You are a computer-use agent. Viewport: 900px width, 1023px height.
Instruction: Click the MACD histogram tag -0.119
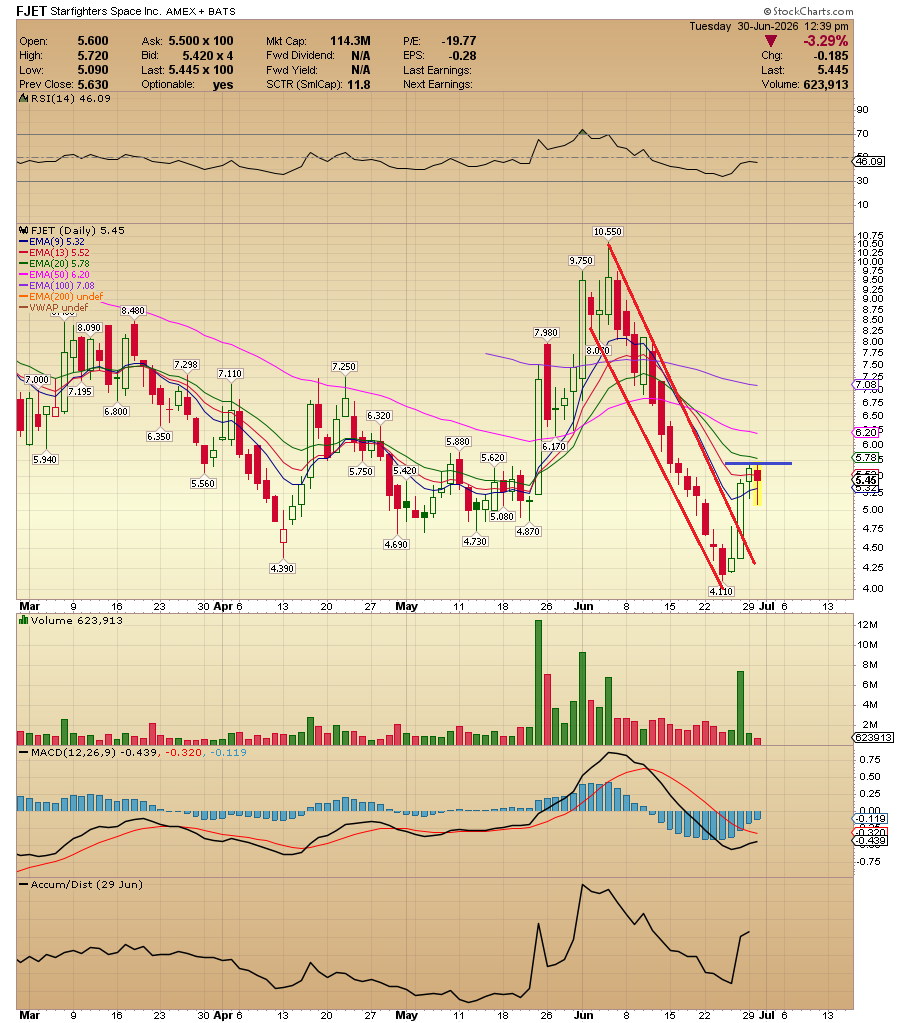pyautogui.click(x=871, y=818)
